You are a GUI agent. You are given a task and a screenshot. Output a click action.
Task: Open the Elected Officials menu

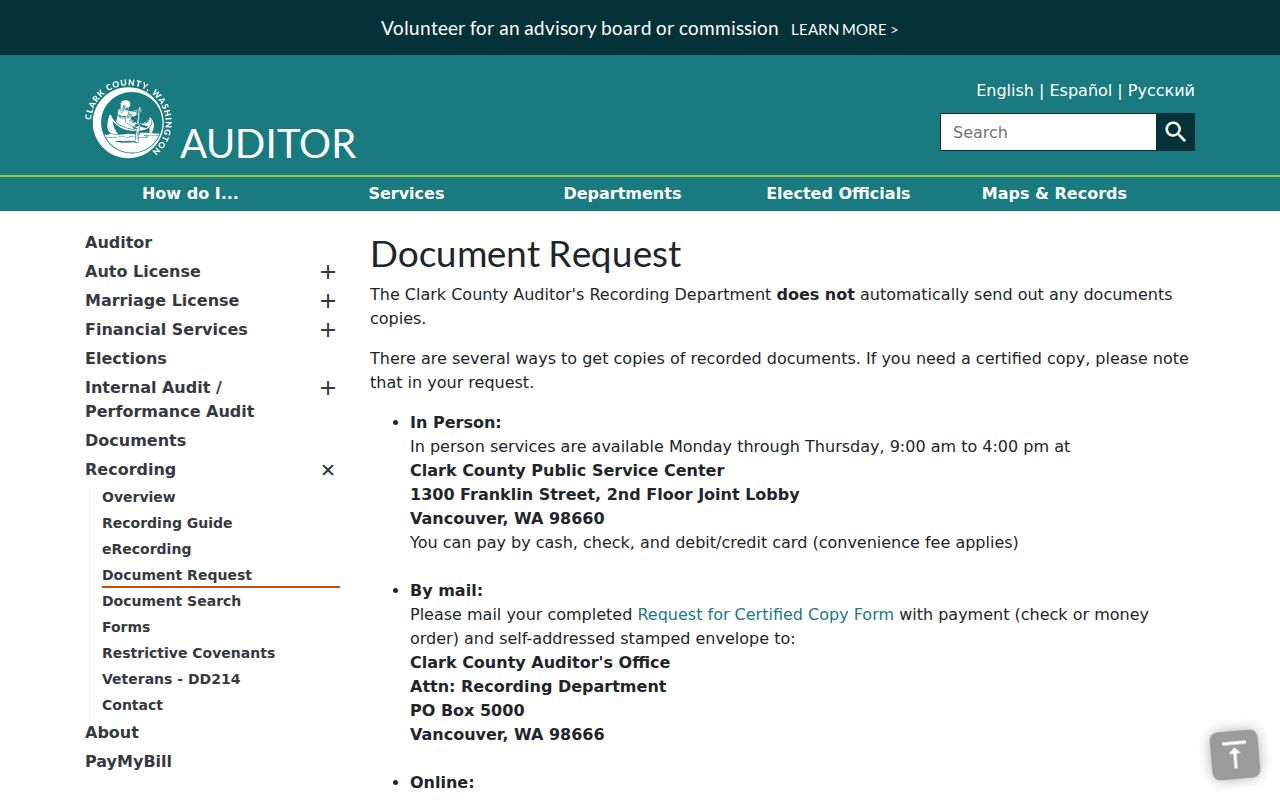pos(838,194)
